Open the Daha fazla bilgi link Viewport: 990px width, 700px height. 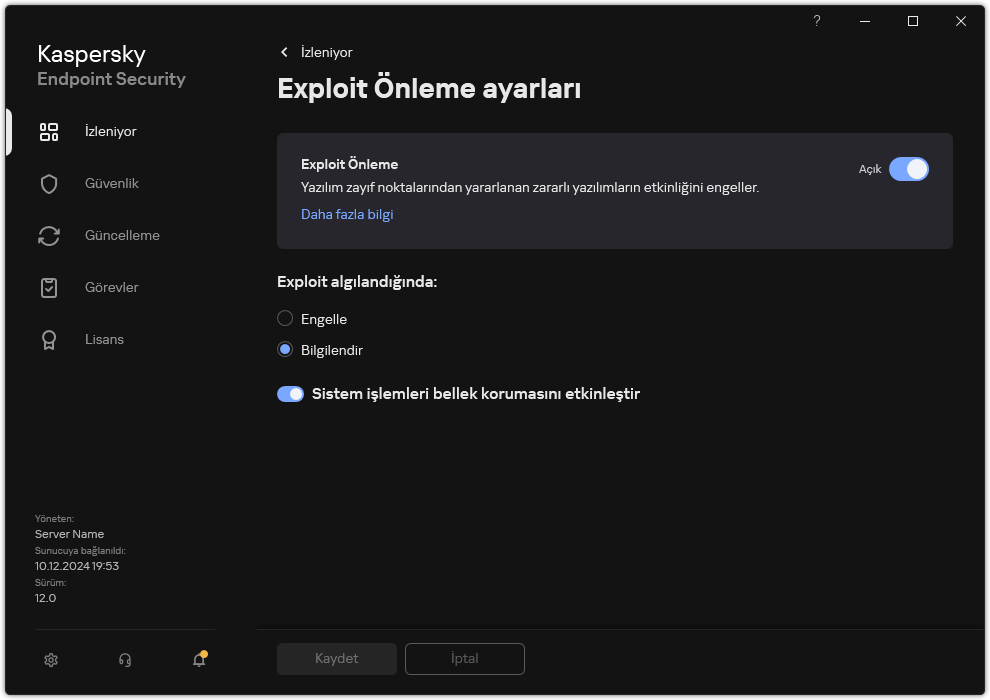pyautogui.click(x=347, y=214)
